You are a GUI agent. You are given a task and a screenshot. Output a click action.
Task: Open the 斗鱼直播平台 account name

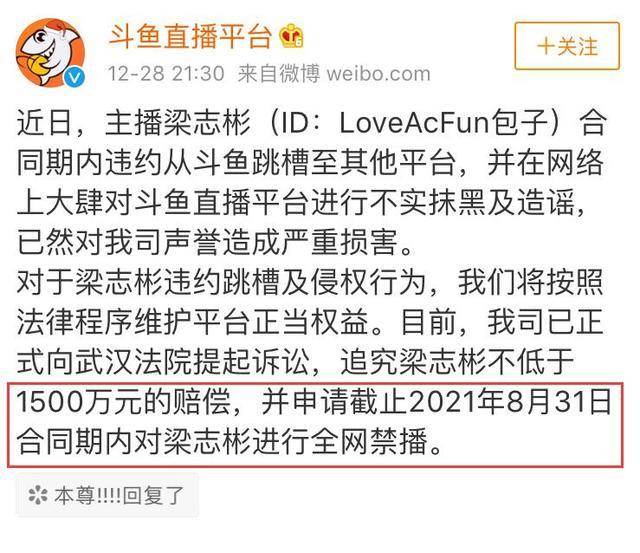point(191,36)
